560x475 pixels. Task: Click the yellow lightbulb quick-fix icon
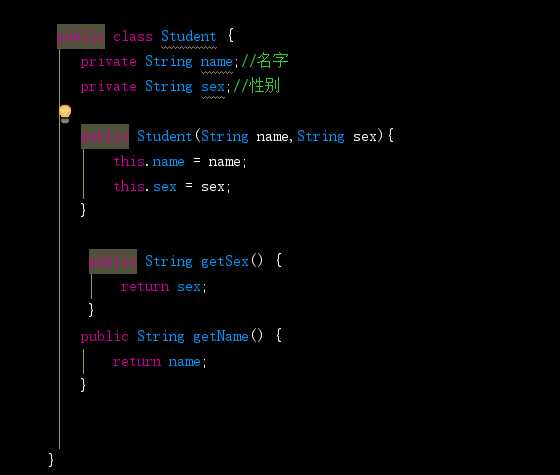pyautogui.click(x=65, y=114)
